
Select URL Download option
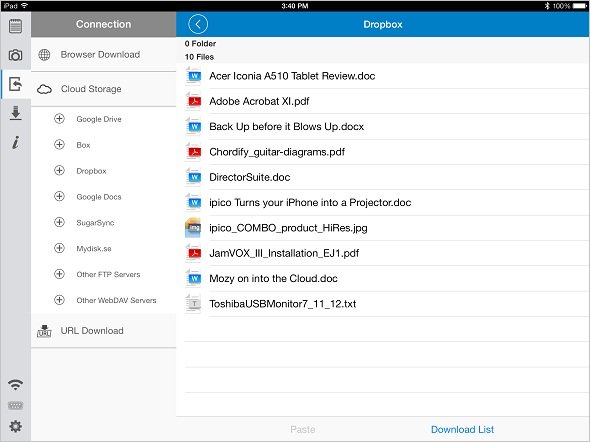[103, 331]
